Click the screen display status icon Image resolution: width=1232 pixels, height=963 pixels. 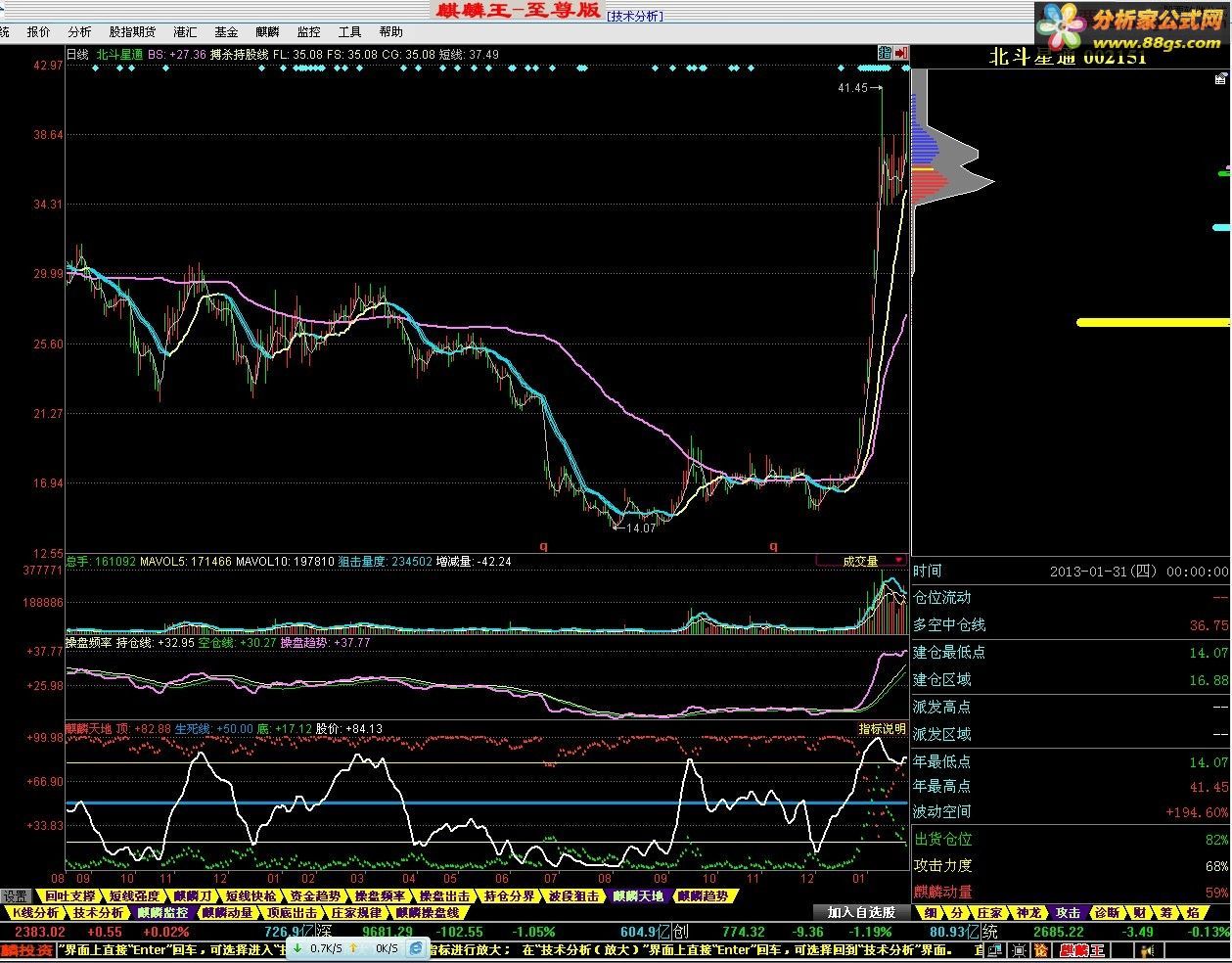point(1019,950)
